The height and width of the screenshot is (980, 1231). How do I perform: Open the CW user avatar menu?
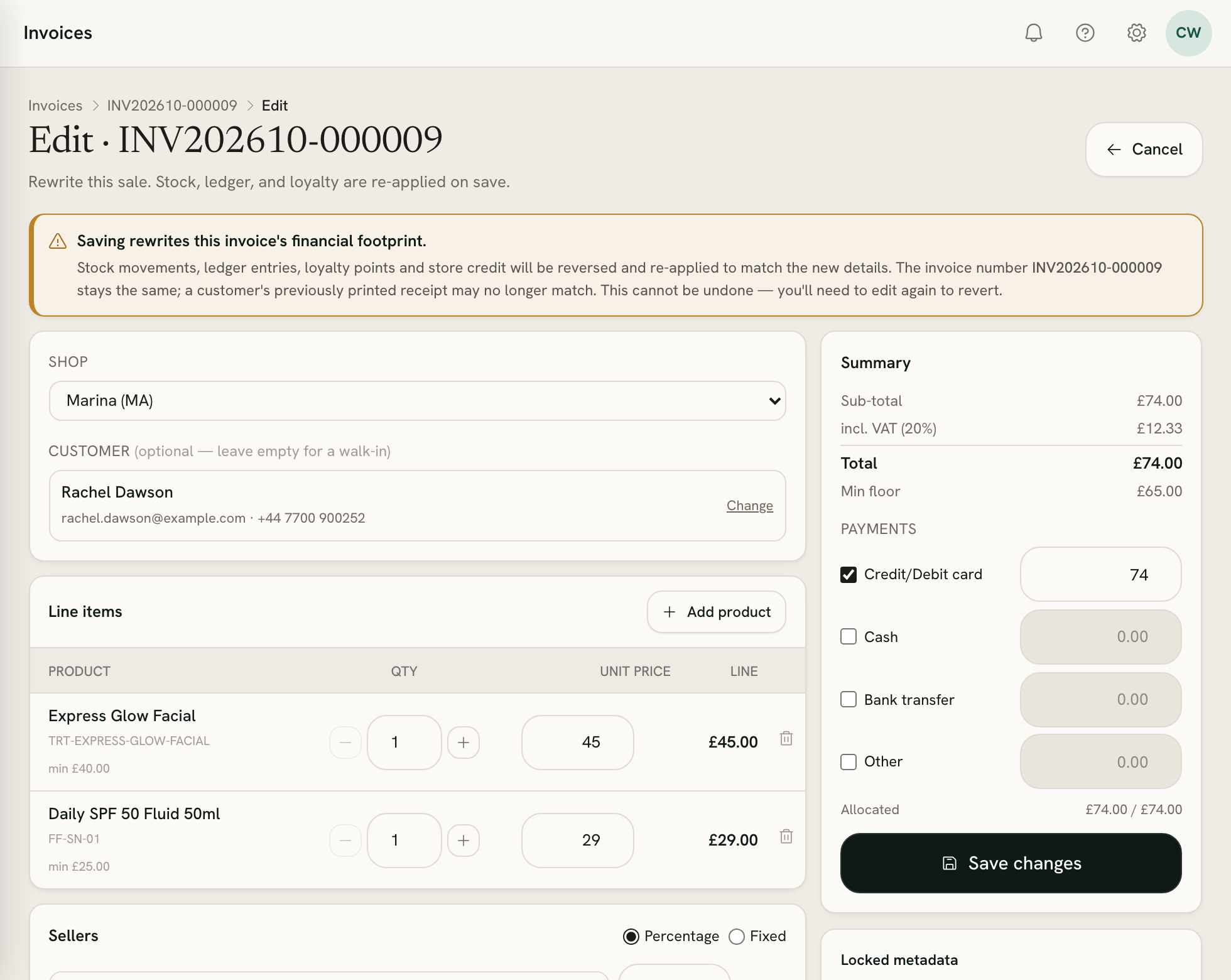1188,33
